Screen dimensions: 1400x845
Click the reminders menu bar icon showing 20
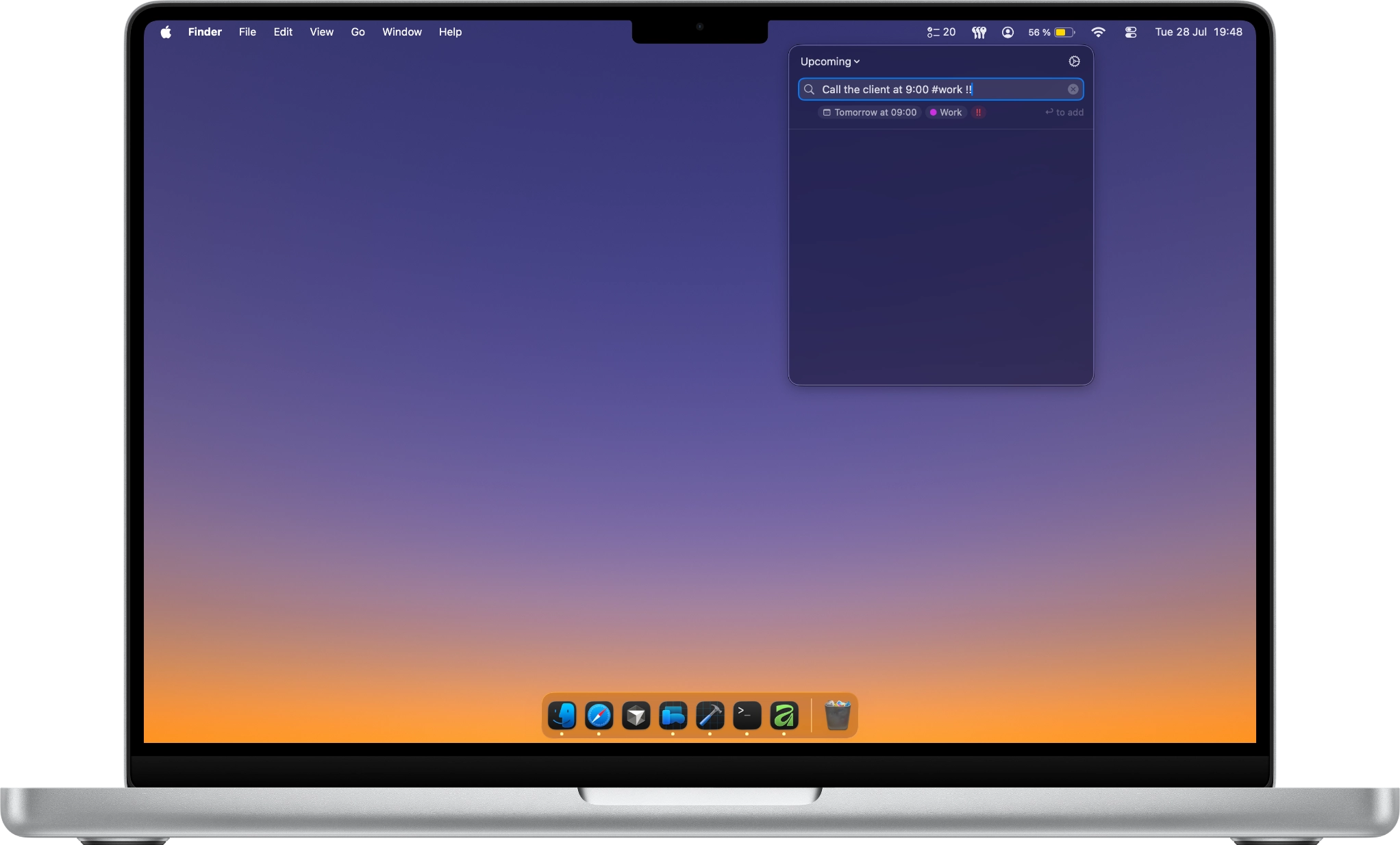(x=941, y=32)
